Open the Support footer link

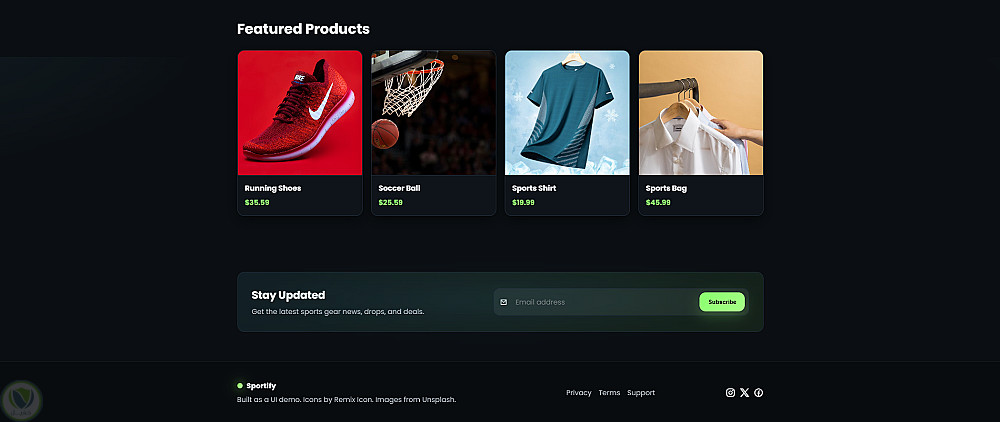pos(641,393)
